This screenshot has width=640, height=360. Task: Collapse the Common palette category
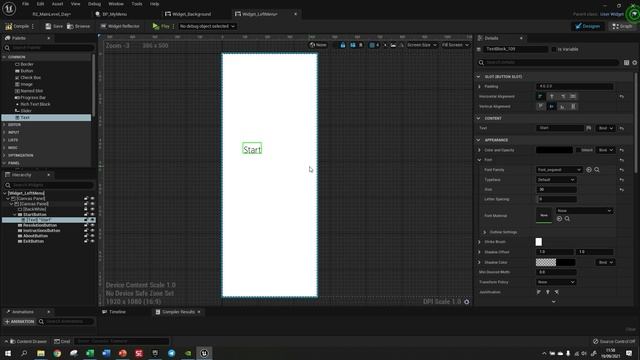(4, 57)
